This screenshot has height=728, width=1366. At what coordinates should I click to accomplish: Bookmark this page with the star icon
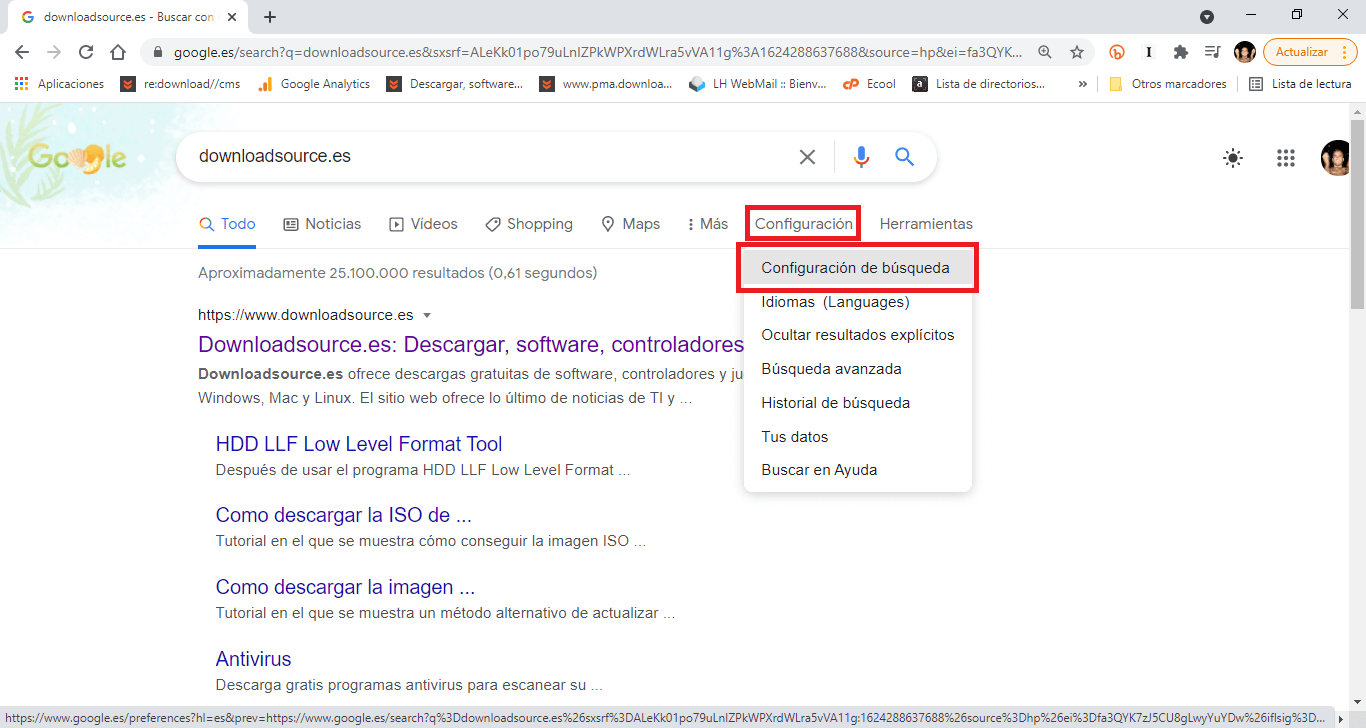click(x=1077, y=52)
